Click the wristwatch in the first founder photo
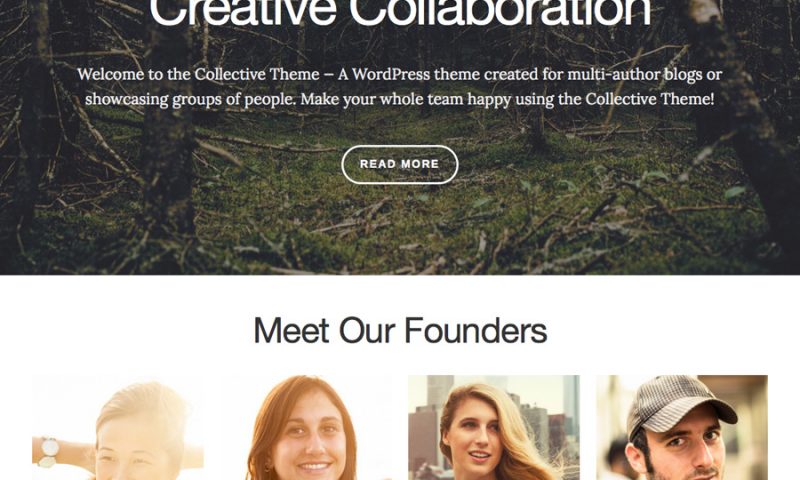Screen dimensions: 800x480 click(x=49, y=452)
